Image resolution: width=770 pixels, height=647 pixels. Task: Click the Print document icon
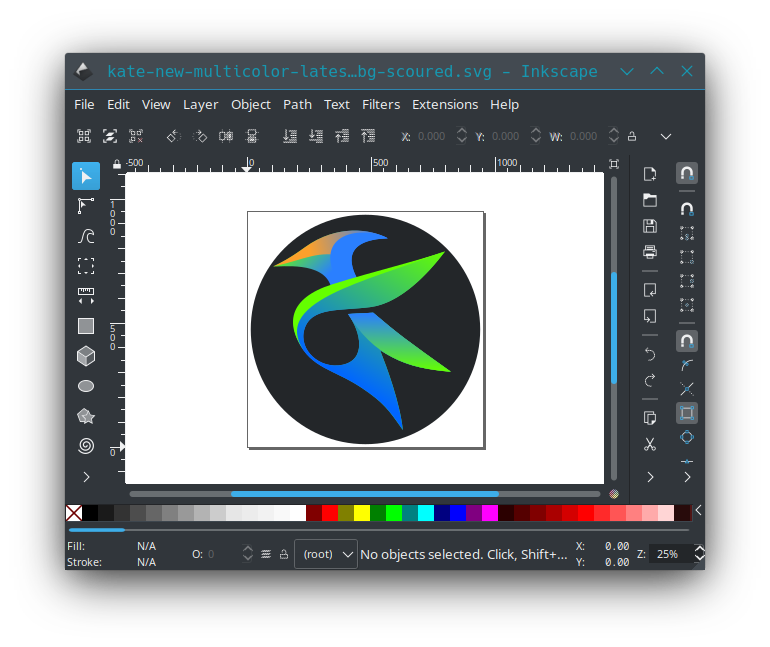(x=650, y=252)
